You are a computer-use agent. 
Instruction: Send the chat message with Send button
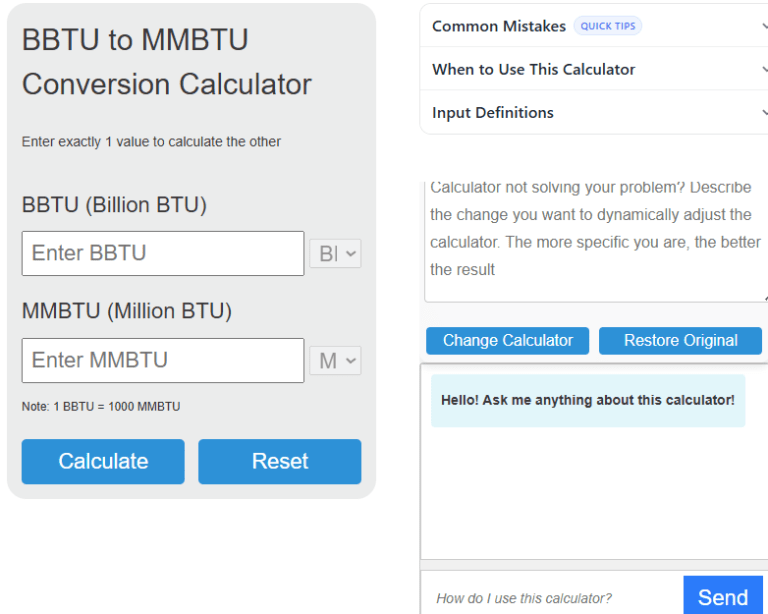click(x=723, y=597)
